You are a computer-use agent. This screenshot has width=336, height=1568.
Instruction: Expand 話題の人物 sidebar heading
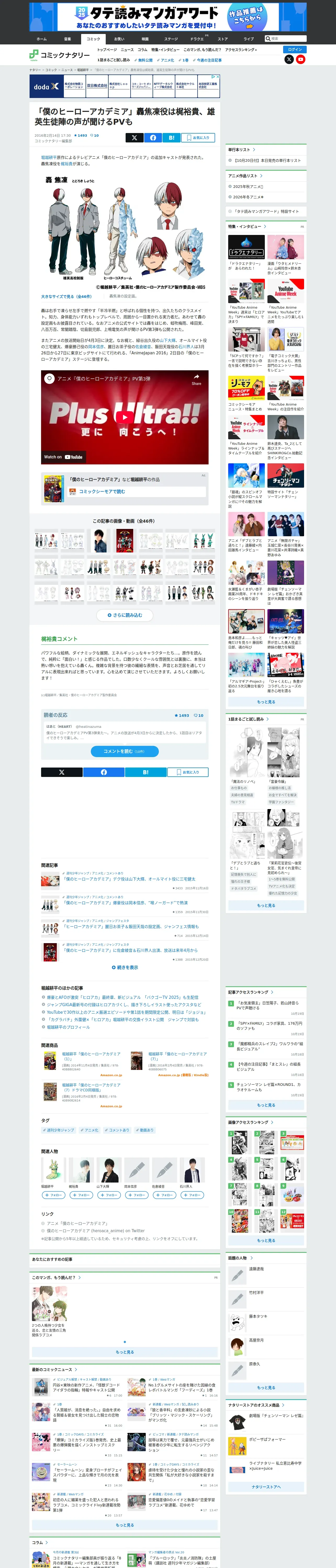(240, 1258)
